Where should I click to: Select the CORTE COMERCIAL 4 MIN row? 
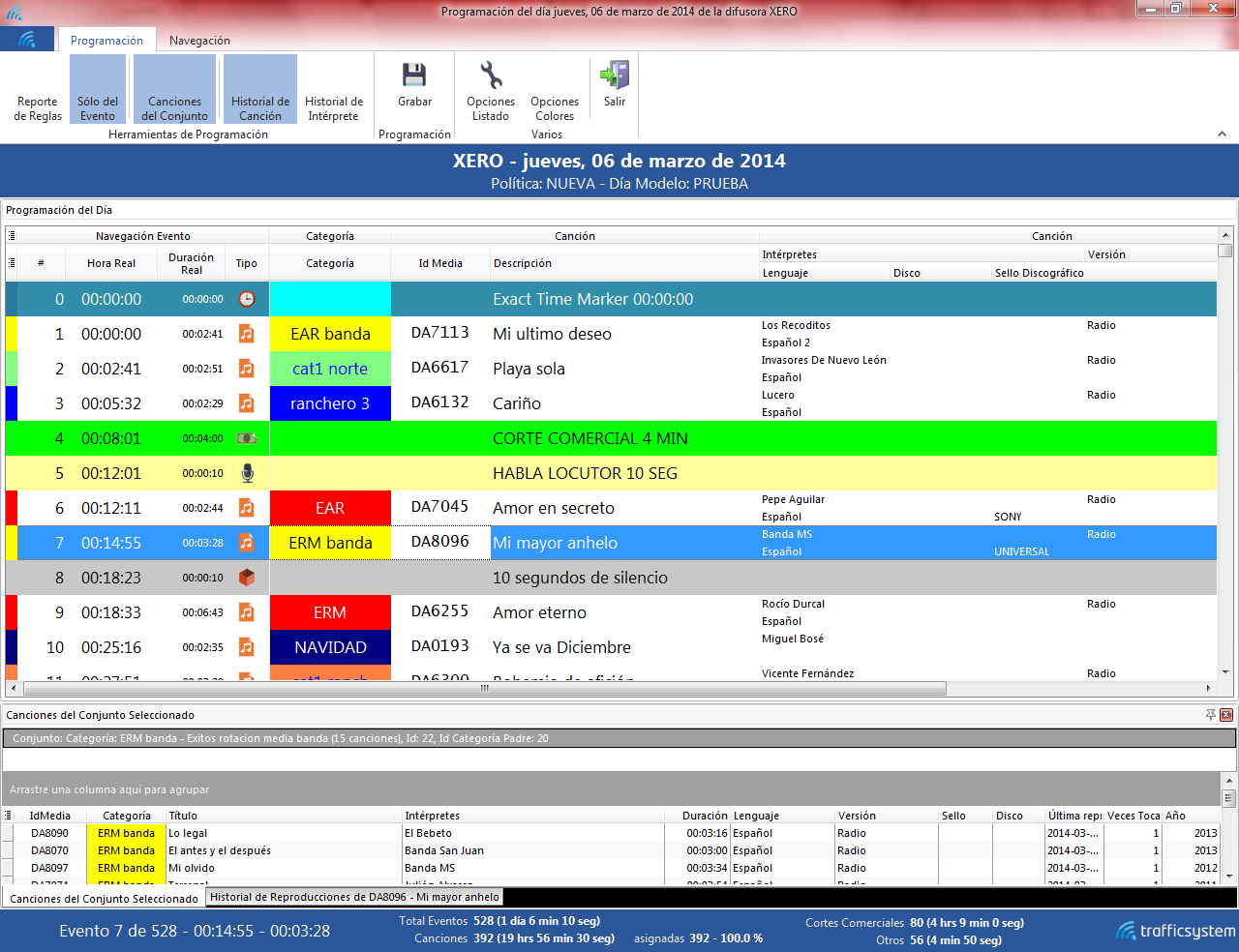click(x=611, y=438)
